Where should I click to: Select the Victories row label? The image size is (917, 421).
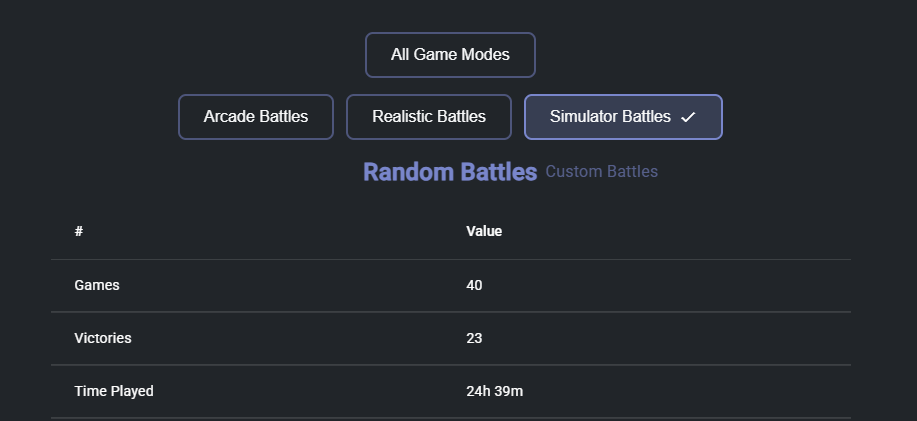click(103, 338)
